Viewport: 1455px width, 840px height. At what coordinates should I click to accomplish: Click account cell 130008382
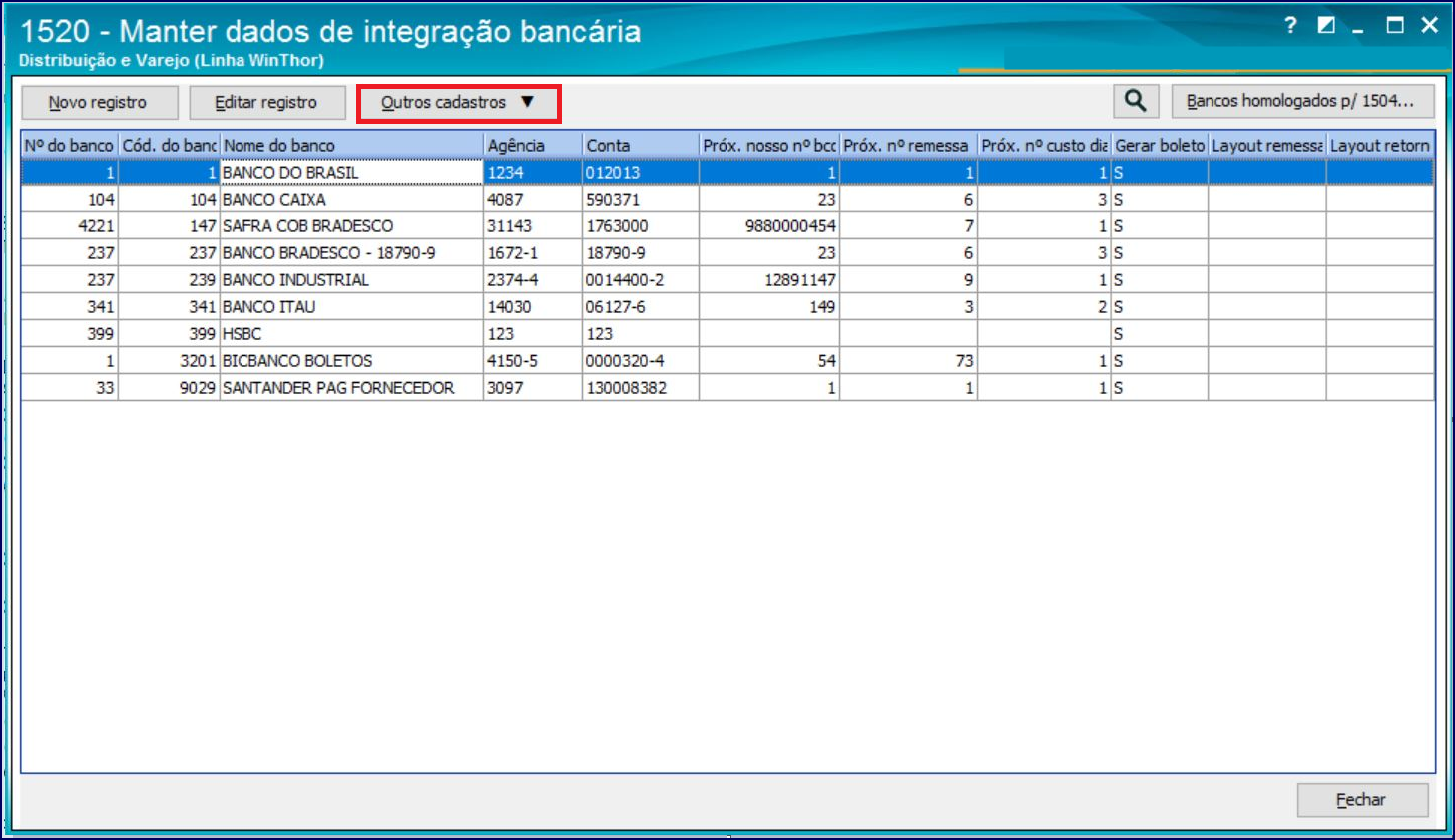point(641,388)
